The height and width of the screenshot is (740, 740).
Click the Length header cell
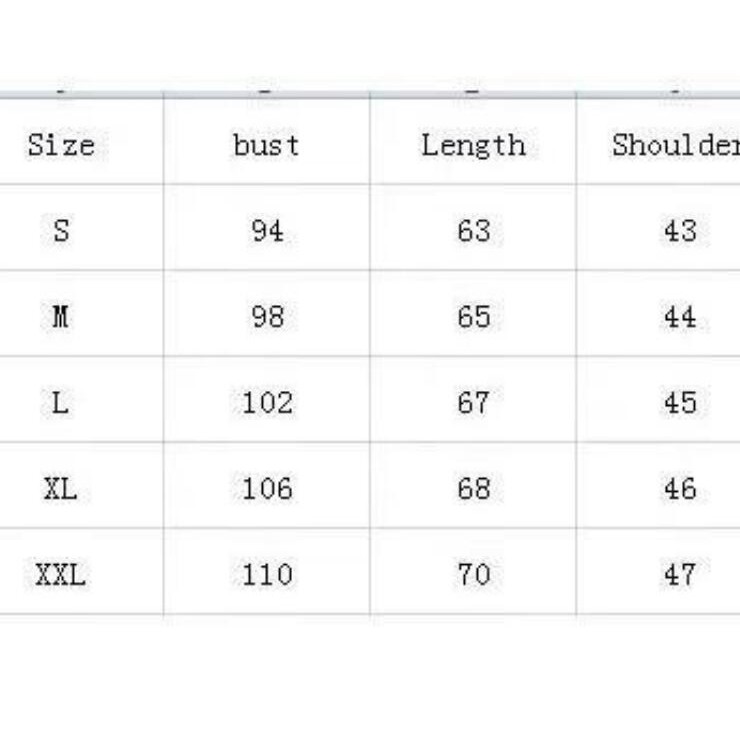click(473, 145)
